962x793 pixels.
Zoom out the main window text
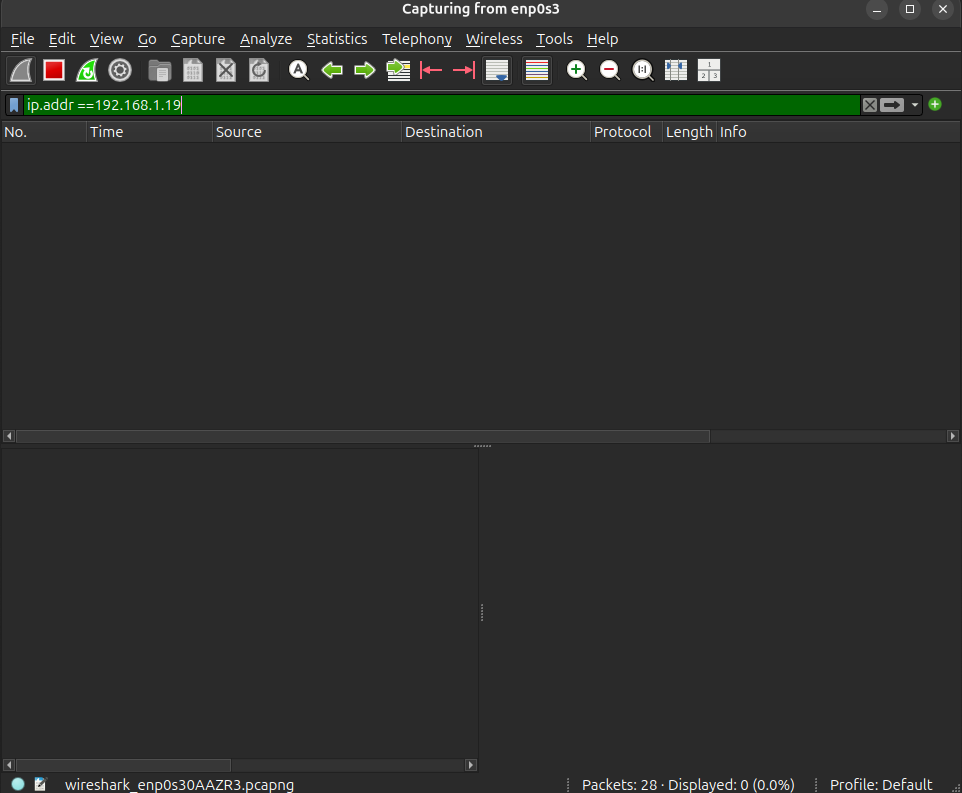609,71
